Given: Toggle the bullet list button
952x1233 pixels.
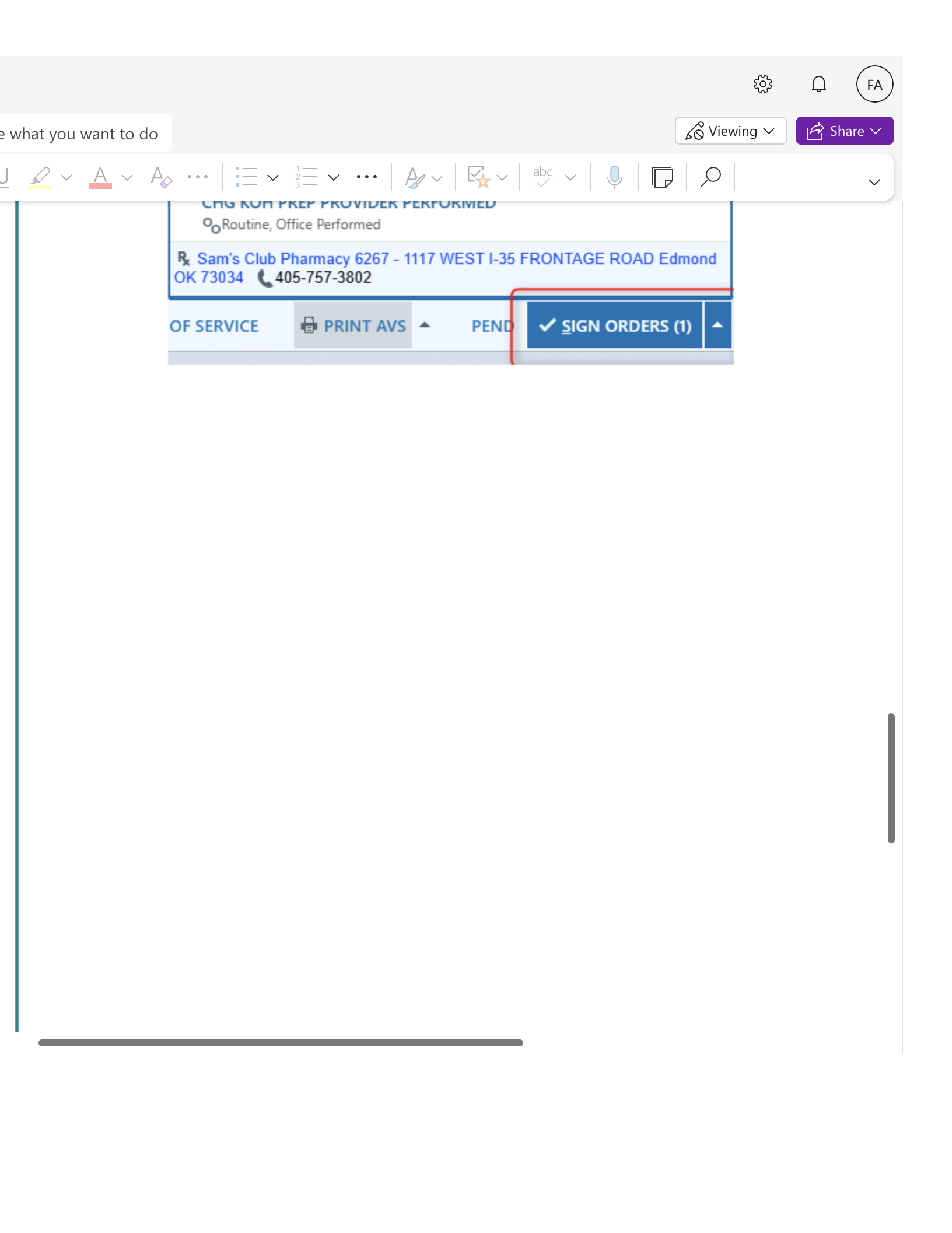Looking at the screenshot, I should [x=246, y=177].
